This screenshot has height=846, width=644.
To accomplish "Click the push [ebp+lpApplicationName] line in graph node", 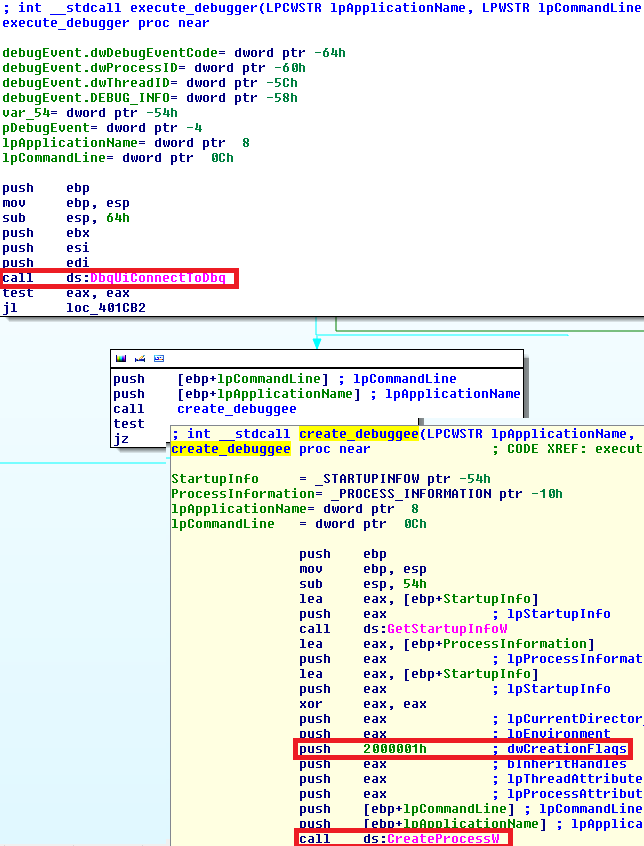I will [x=317, y=394].
